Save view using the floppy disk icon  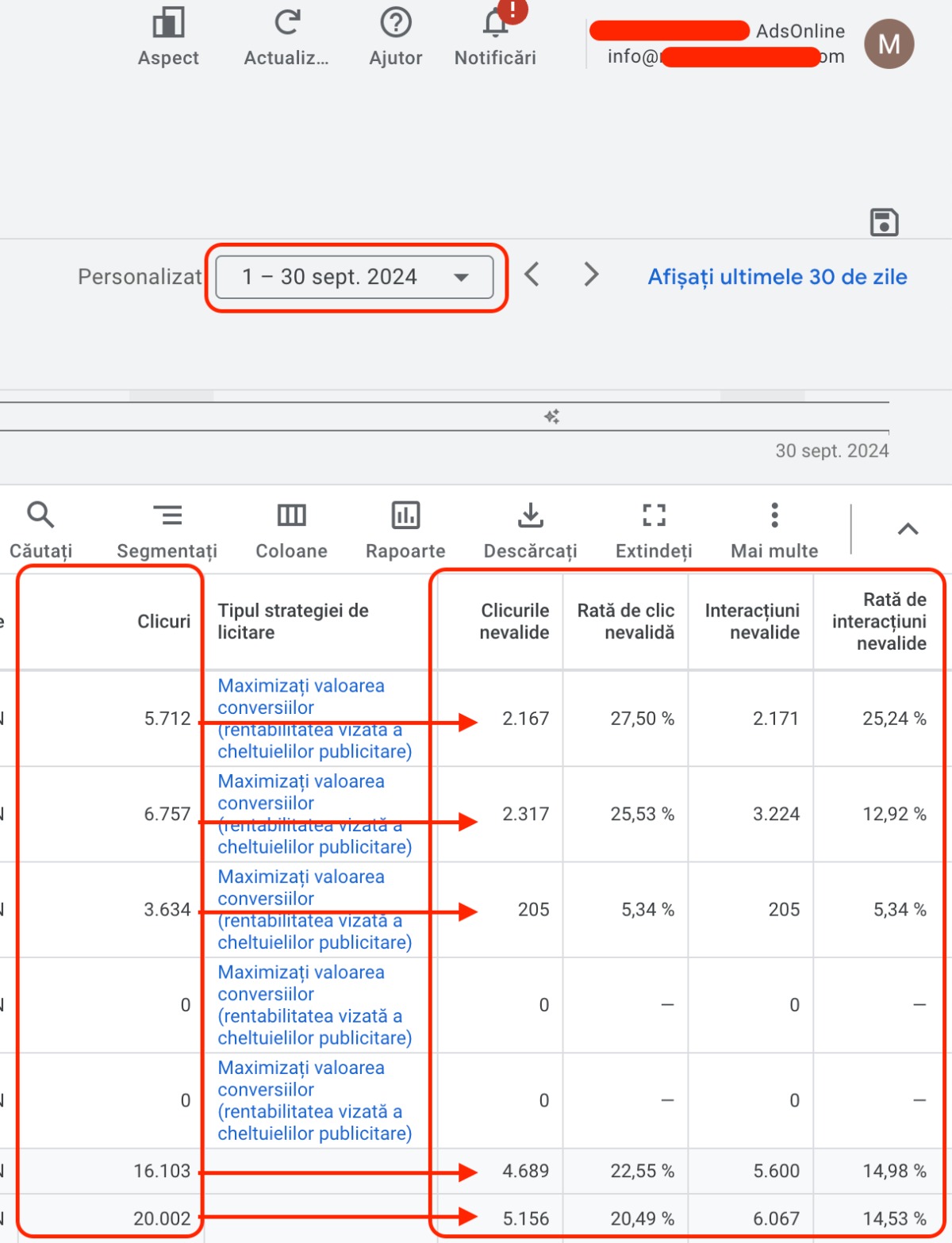tap(884, 223)
